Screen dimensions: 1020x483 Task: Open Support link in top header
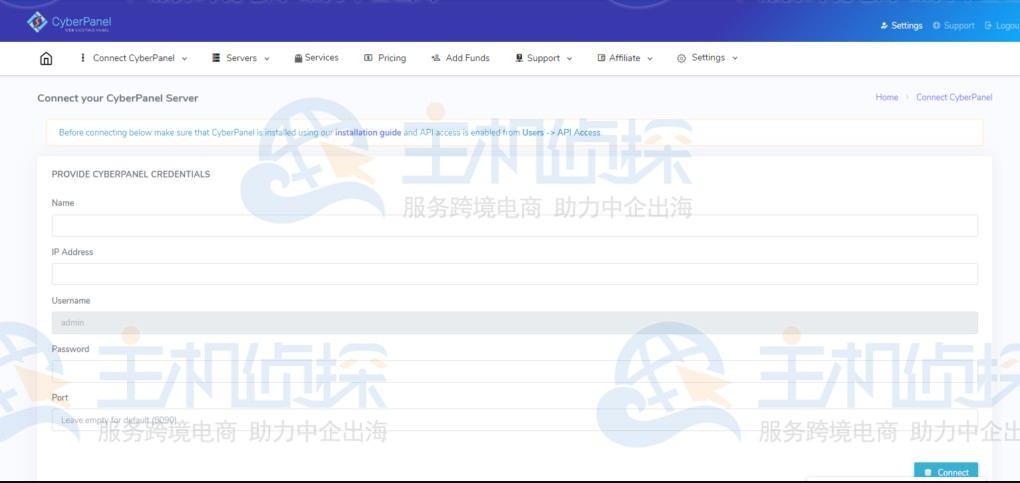959,26
